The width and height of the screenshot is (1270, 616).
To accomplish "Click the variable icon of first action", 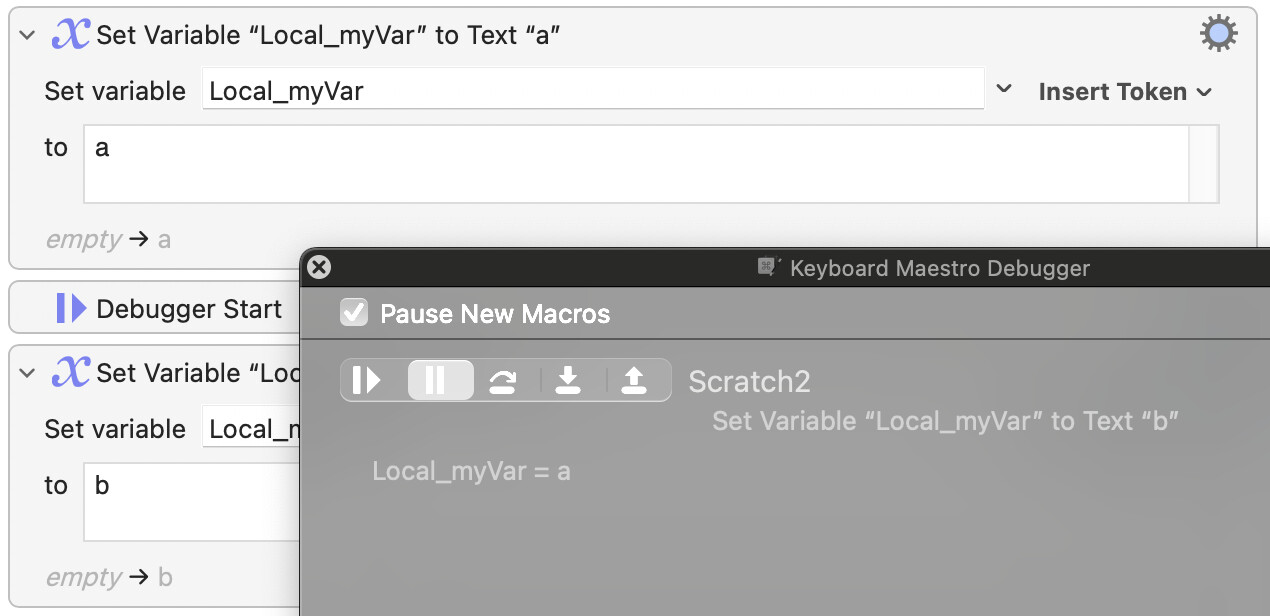I will (x=70, y=35).
